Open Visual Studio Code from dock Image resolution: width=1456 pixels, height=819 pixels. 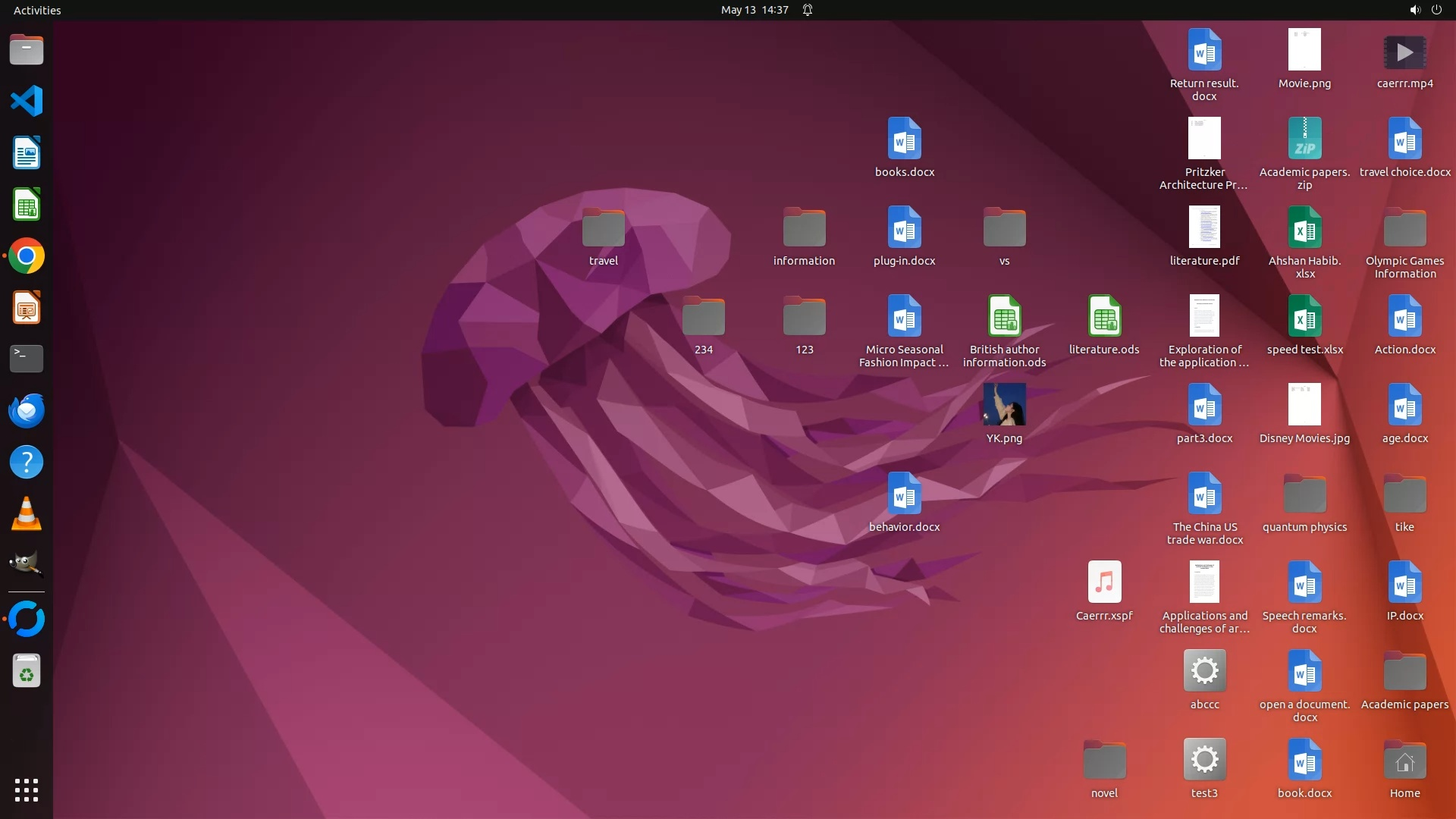27,101
